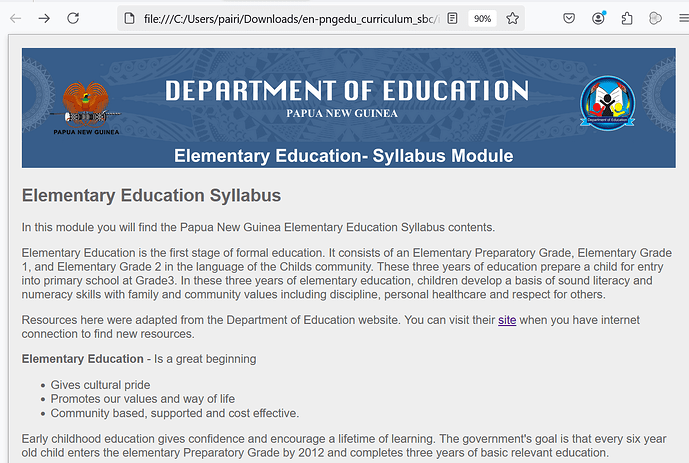Image resolution: width=689 pixels, height=463 pixels.
Task: Open the Department of Education 'site' link
Action: 507,320
